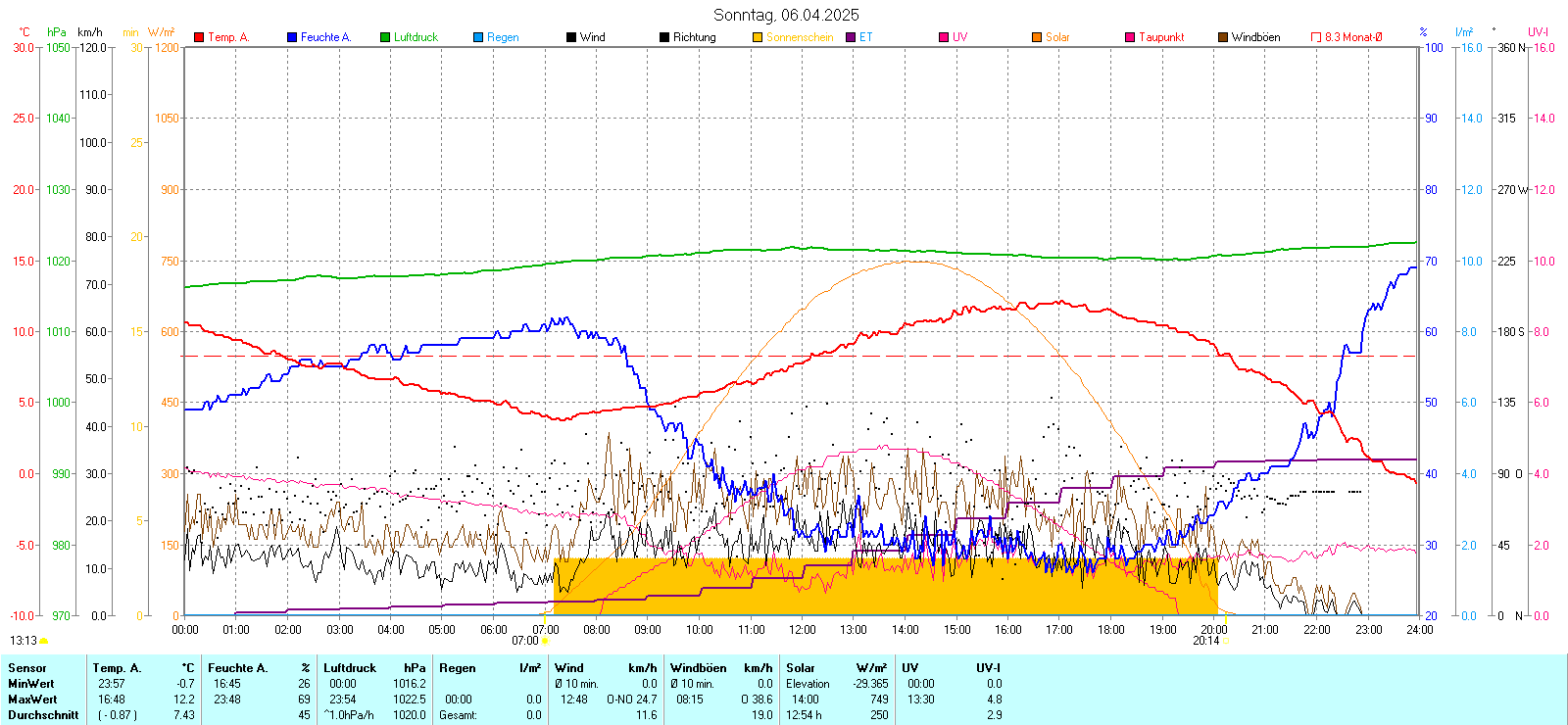The image size is (1568, 725).
Task: Click the Taupunkt legend label
Action: (x=1161, y=37)
